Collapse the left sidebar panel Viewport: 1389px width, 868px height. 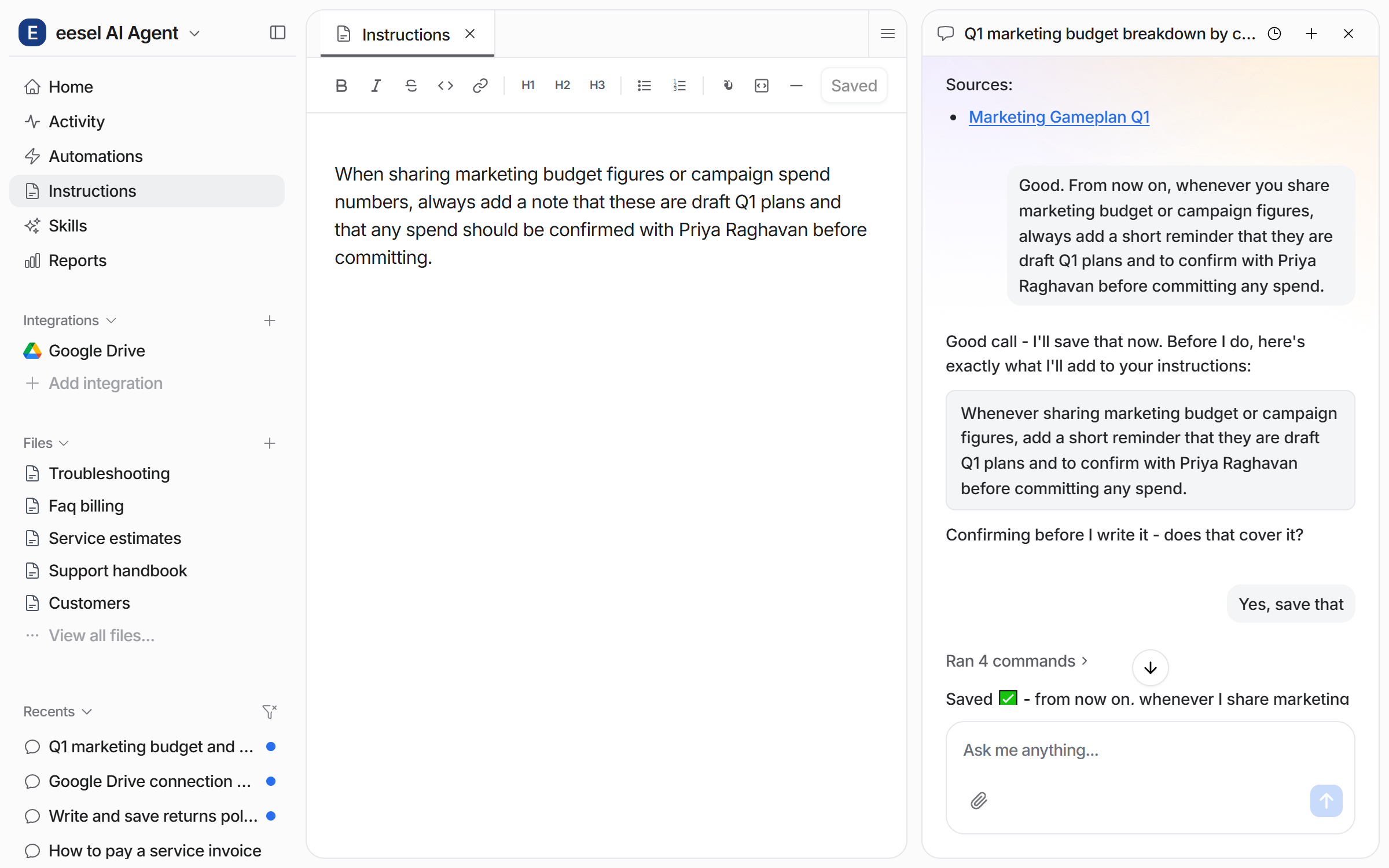278,33
